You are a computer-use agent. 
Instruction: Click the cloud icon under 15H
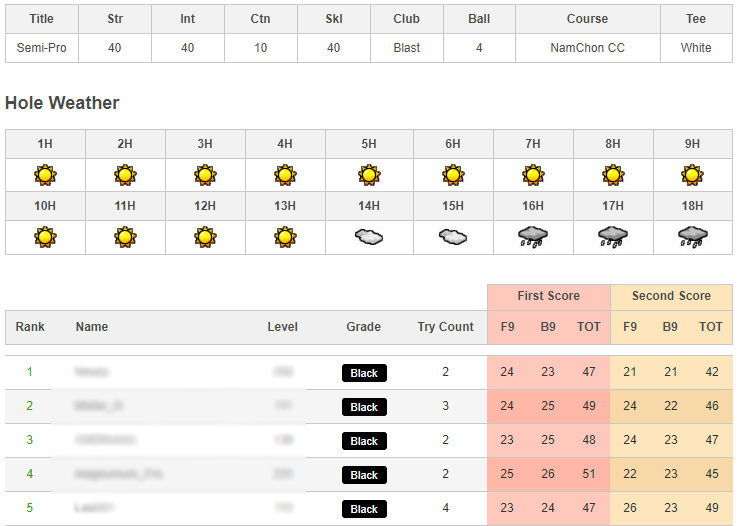coord(453,237)
